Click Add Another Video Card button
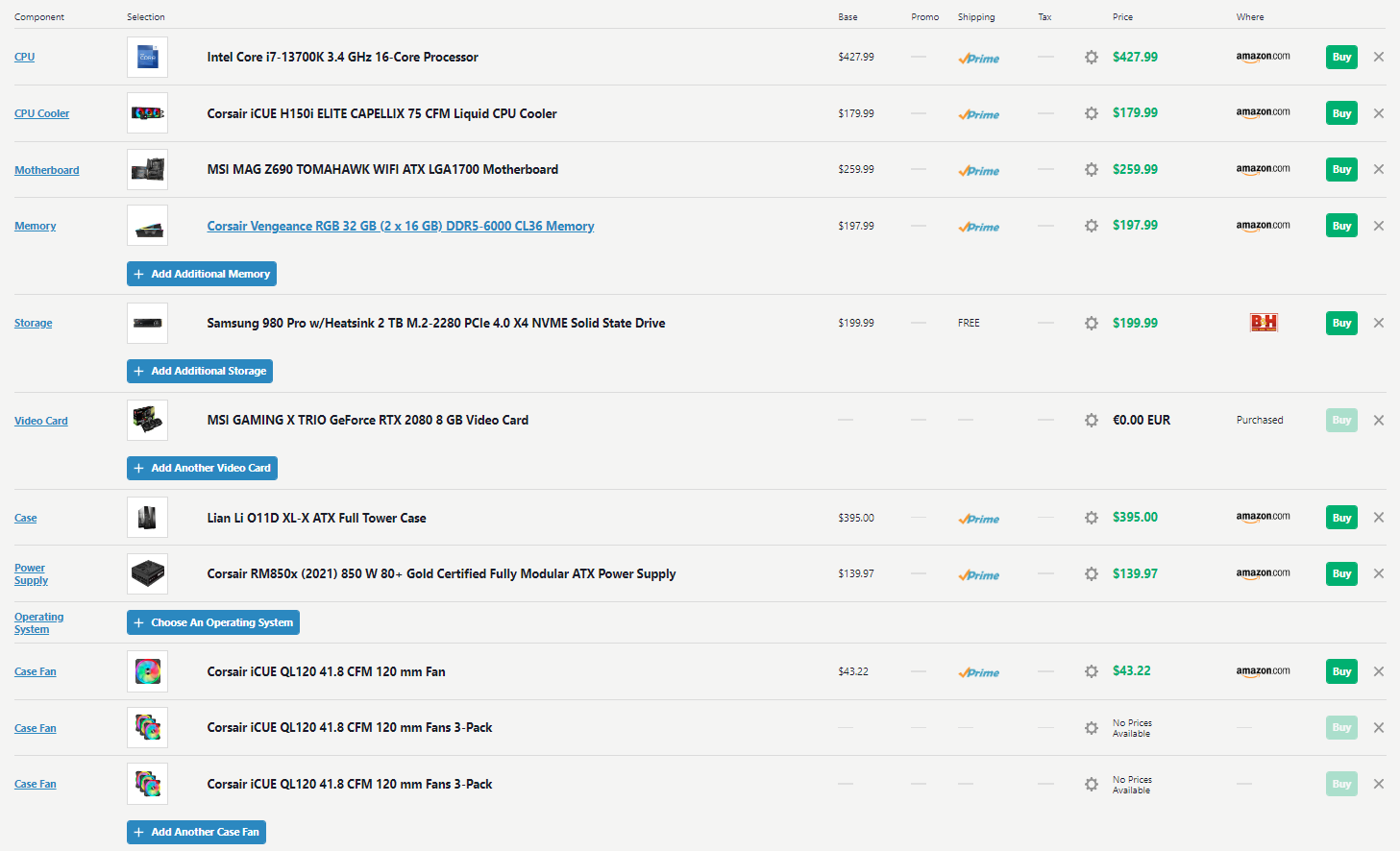 202,468
